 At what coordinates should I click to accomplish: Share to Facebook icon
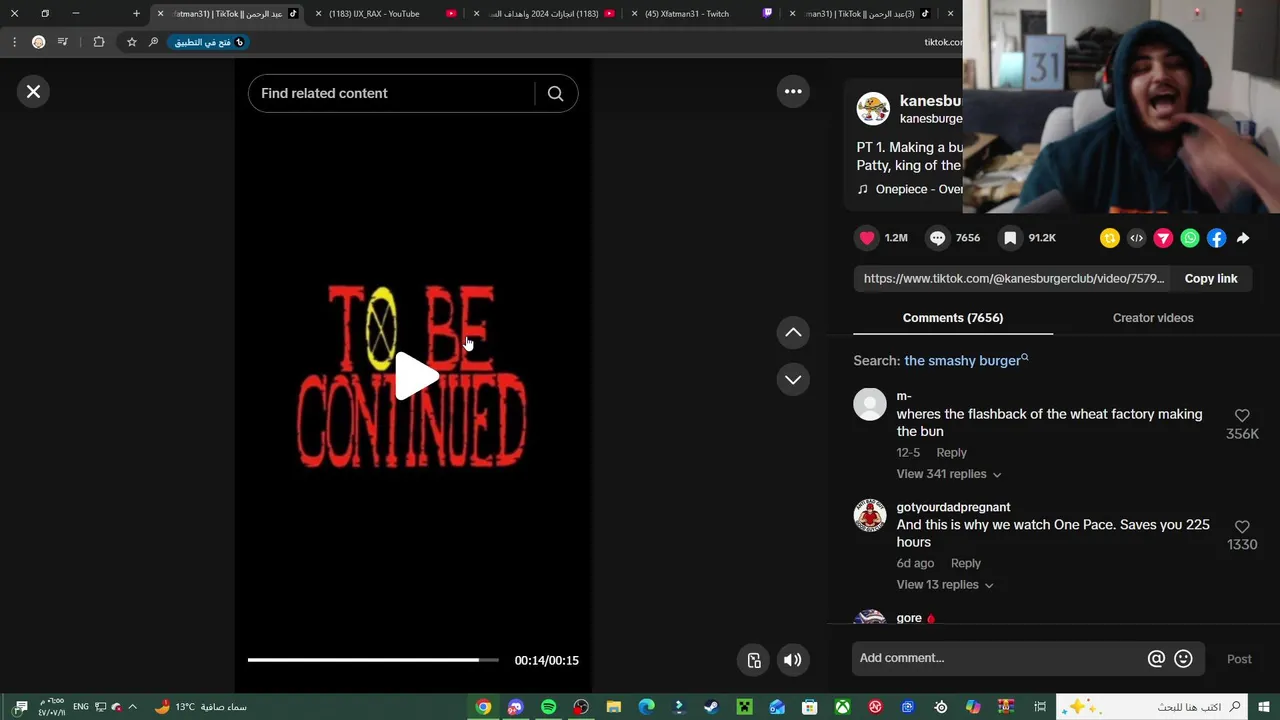click(1216, 238)
